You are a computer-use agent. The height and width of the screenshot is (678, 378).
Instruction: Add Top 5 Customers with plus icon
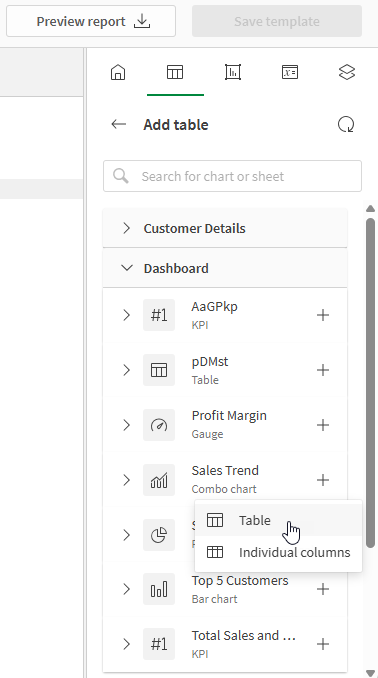[323, 589]
